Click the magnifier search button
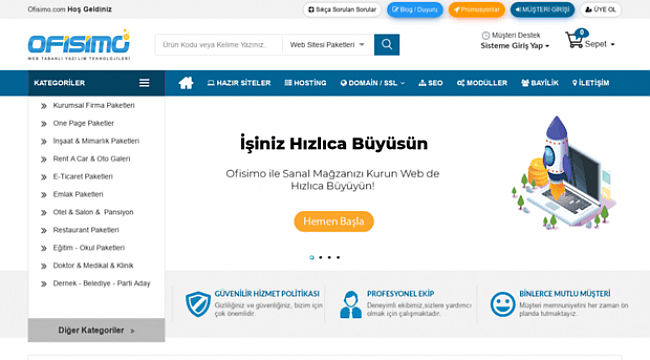The width and height of the screenshot is (650, 360). (x=387, y=45)
